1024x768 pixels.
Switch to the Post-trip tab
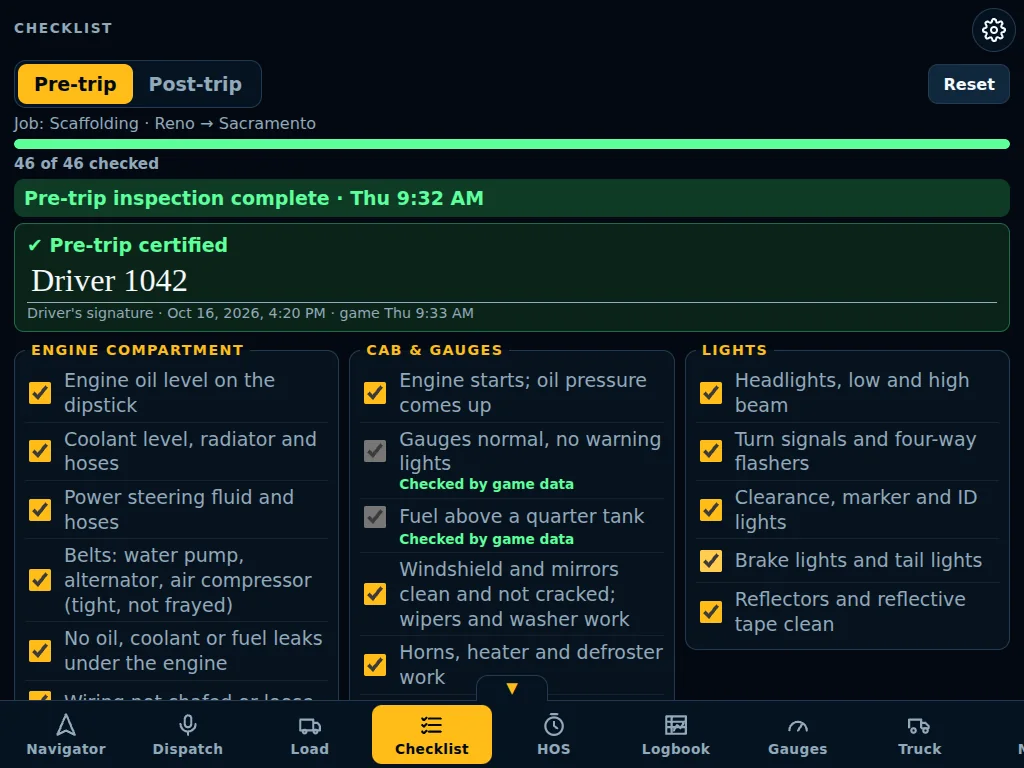(195, 84)
